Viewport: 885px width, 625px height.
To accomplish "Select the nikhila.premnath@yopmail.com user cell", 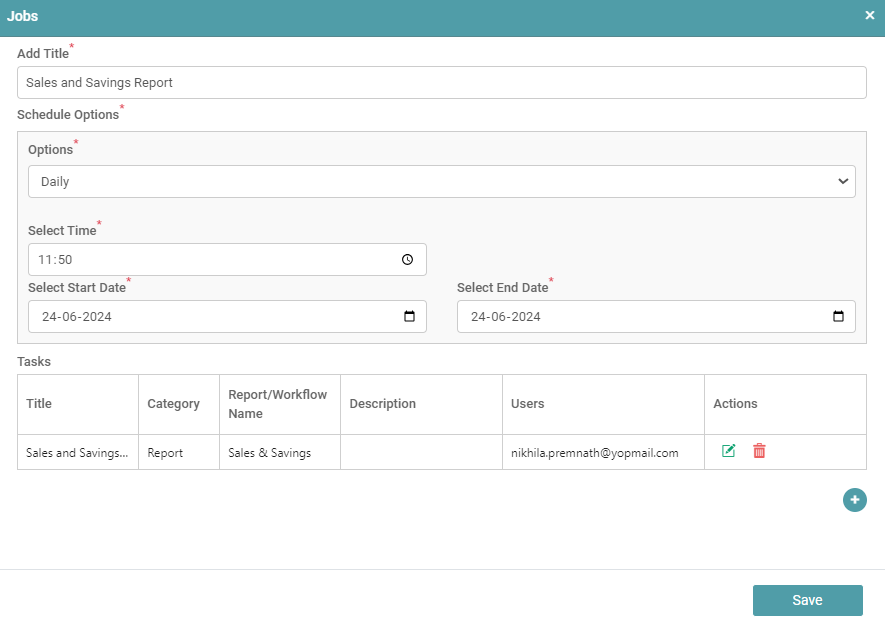I will (595, 453).
